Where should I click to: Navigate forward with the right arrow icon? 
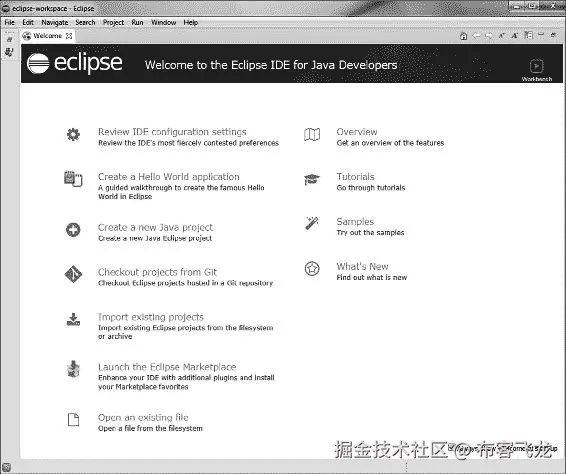click(489, 35)
